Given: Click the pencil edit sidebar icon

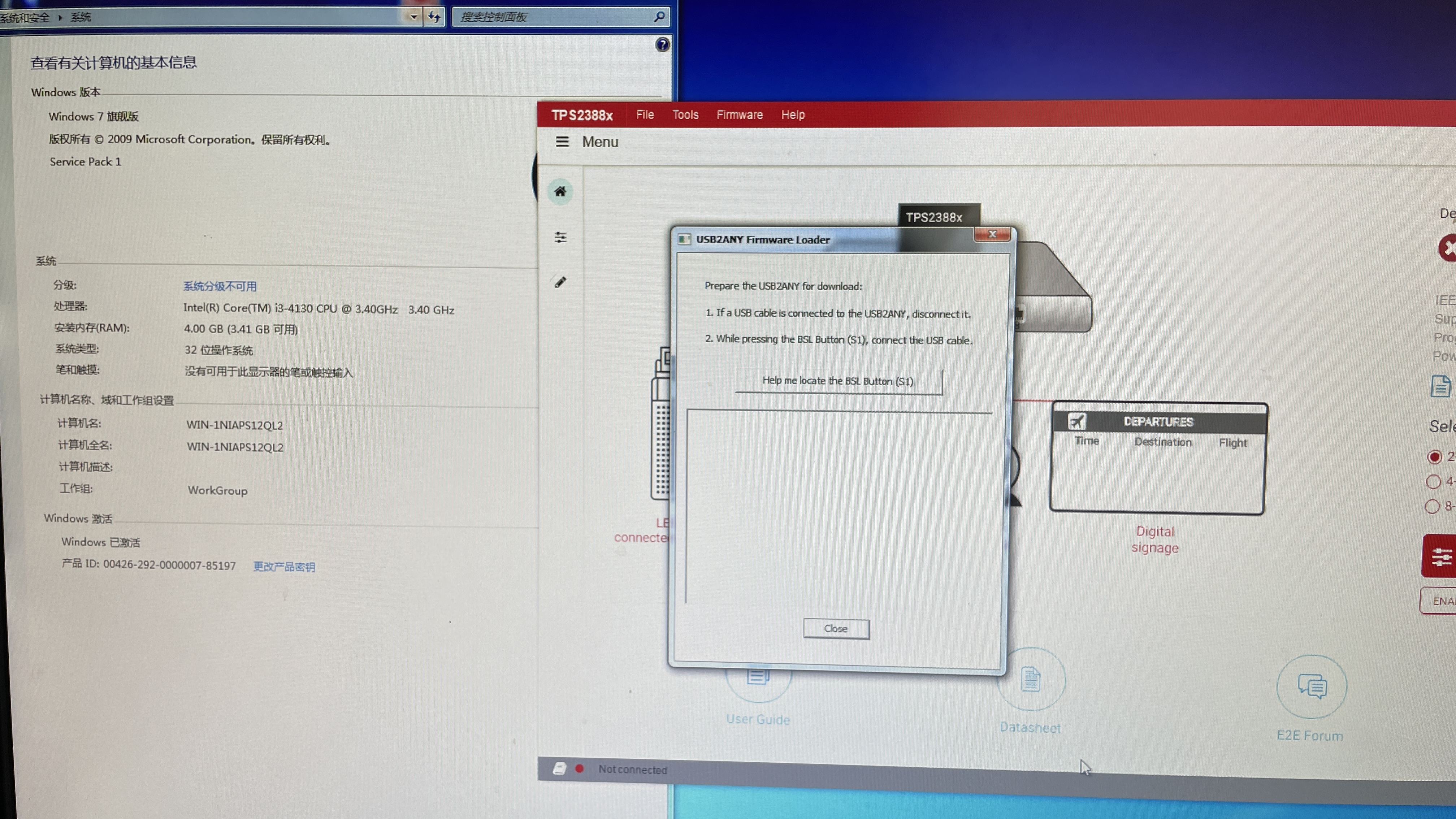Looking at the screenshot, I should point(560,282).
